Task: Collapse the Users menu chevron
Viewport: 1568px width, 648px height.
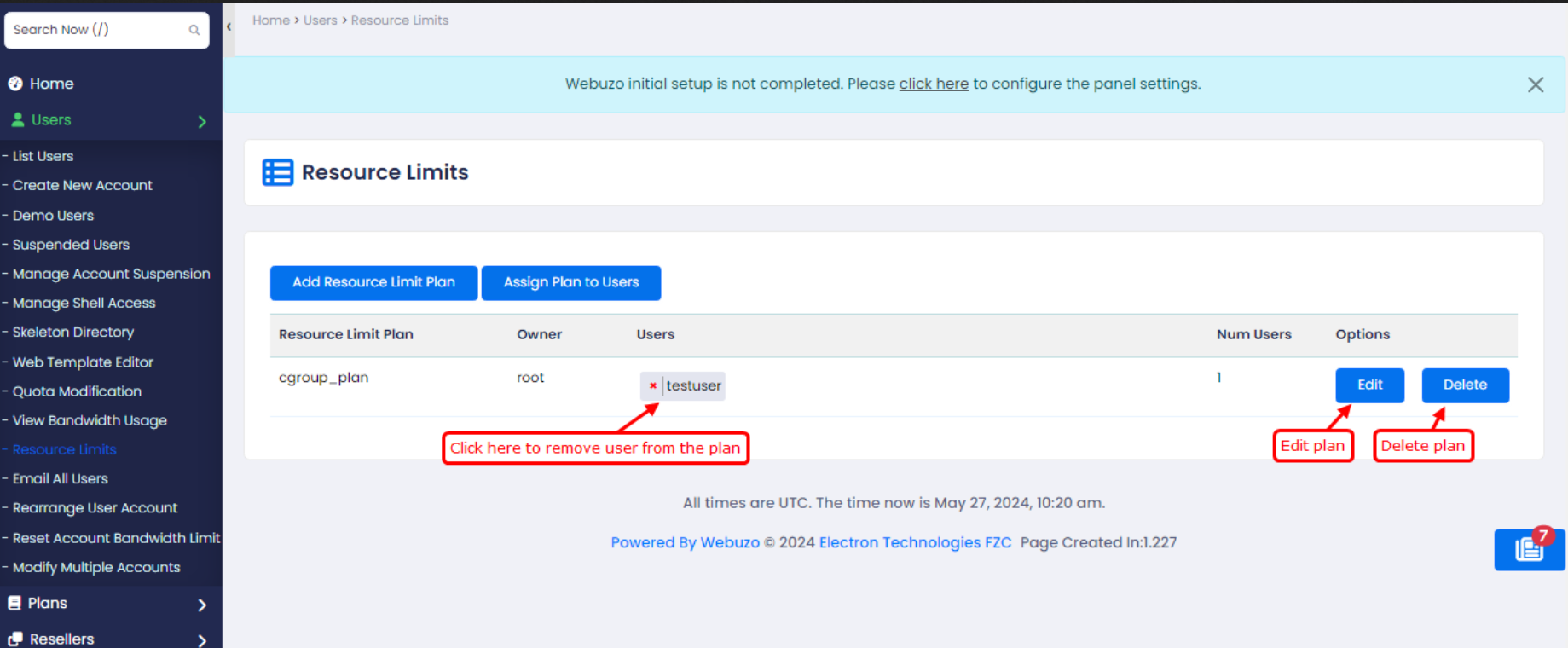Action: (x=202, y=121)
